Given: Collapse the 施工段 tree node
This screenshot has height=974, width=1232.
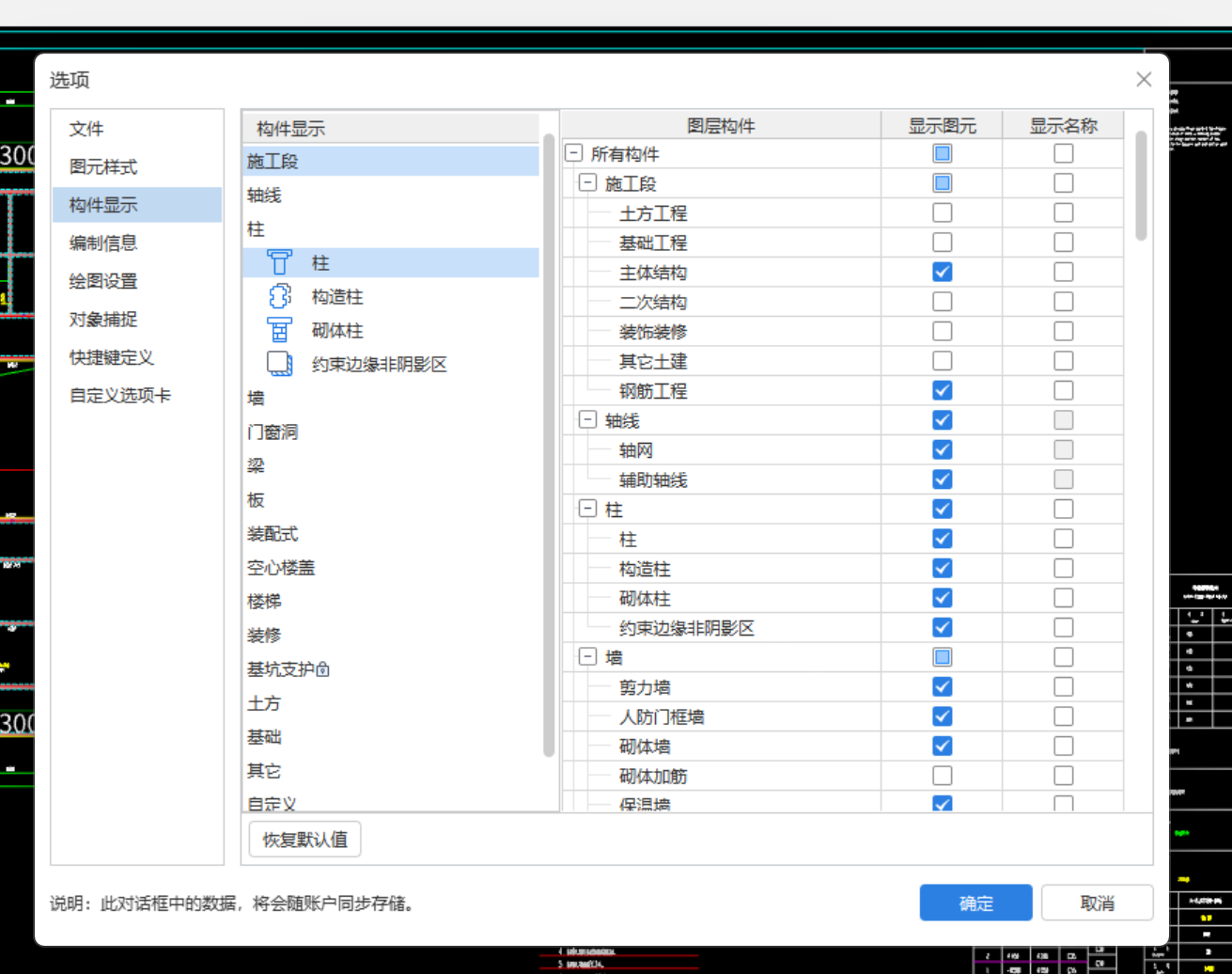Looking at the screenshot, I should click(x=587, y=182).
